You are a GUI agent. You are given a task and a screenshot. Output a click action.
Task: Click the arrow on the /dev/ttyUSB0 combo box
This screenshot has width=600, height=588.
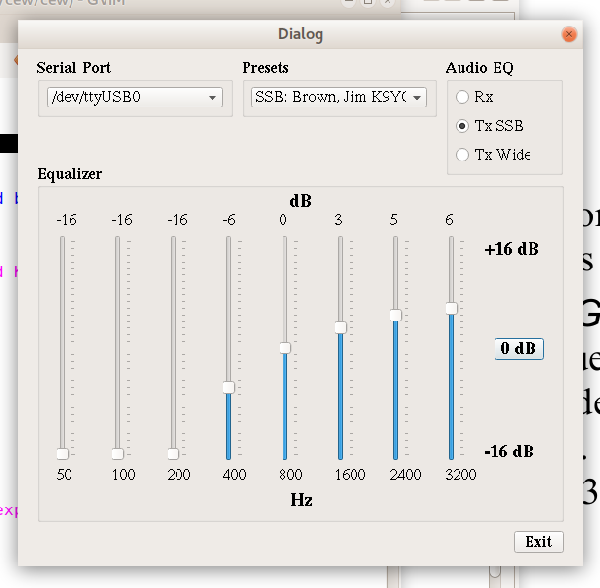pos(213,98)
